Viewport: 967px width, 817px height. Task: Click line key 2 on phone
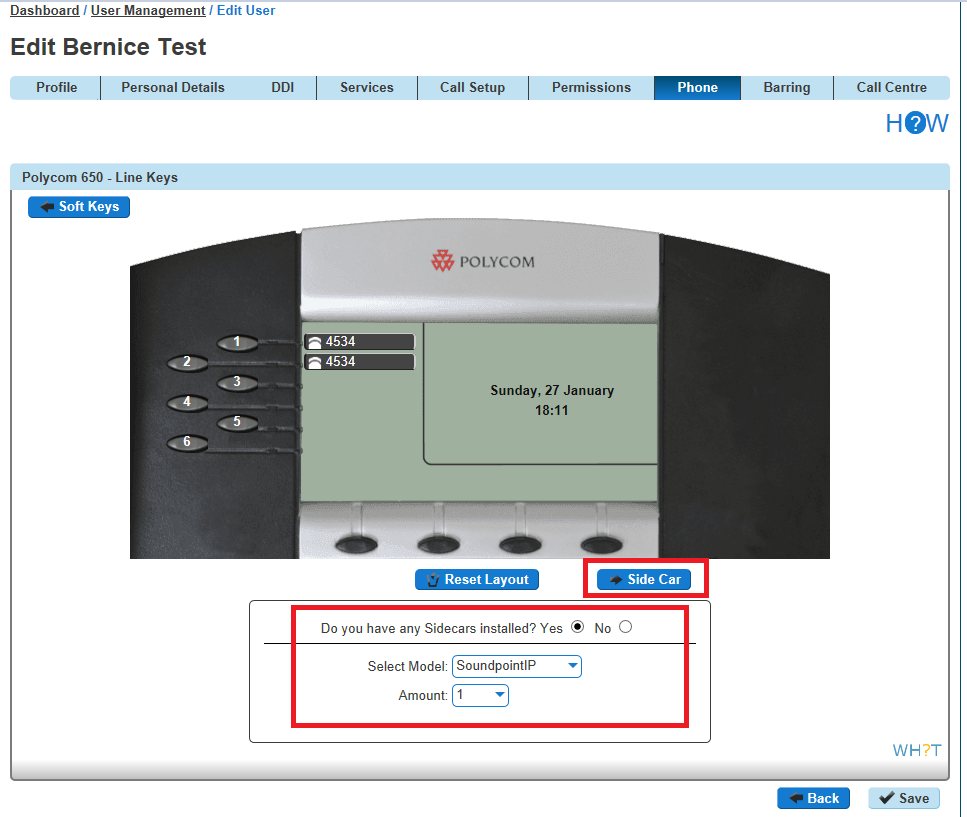(x=187, y=363)
